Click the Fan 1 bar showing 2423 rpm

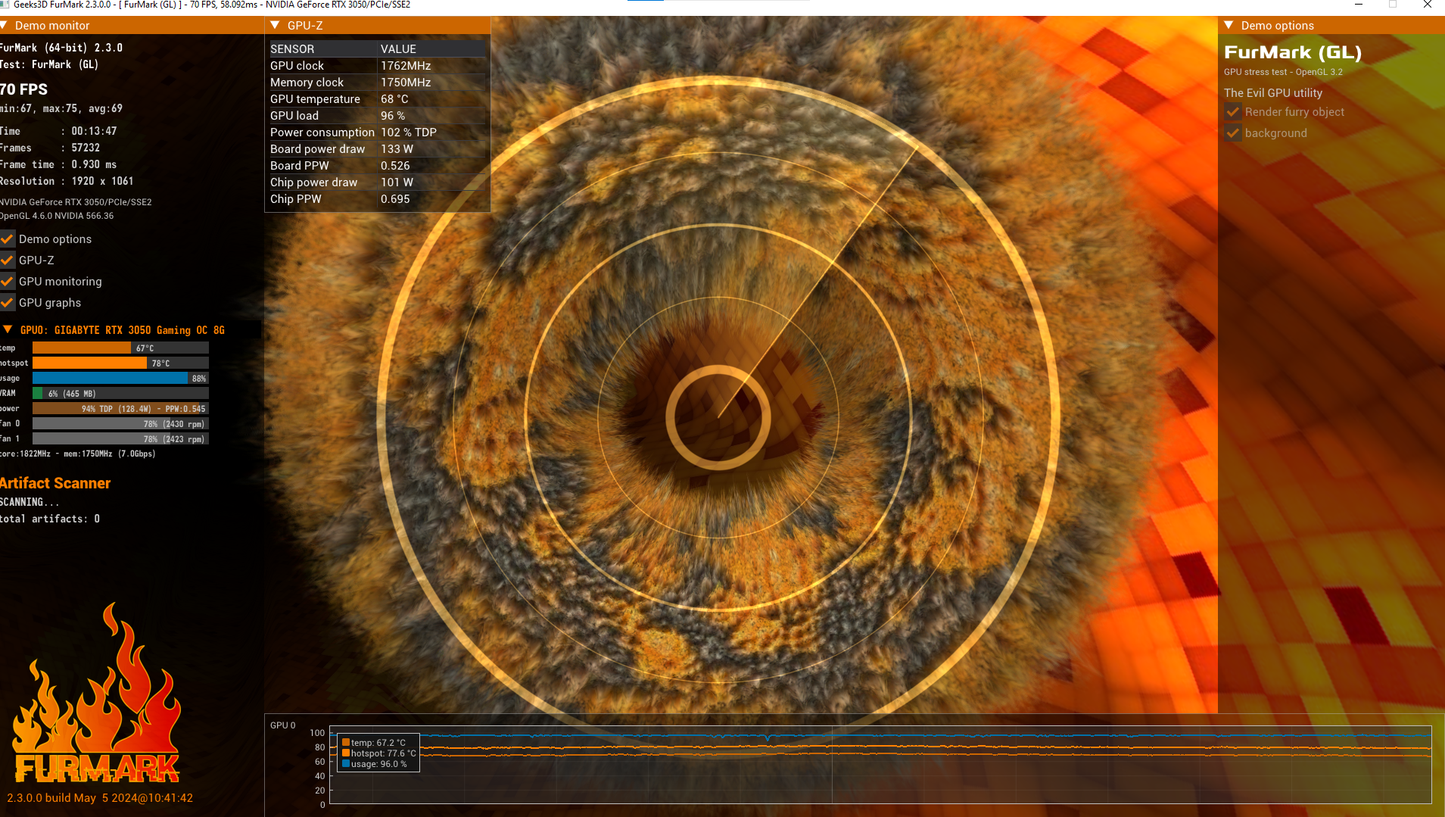[120, 438]
